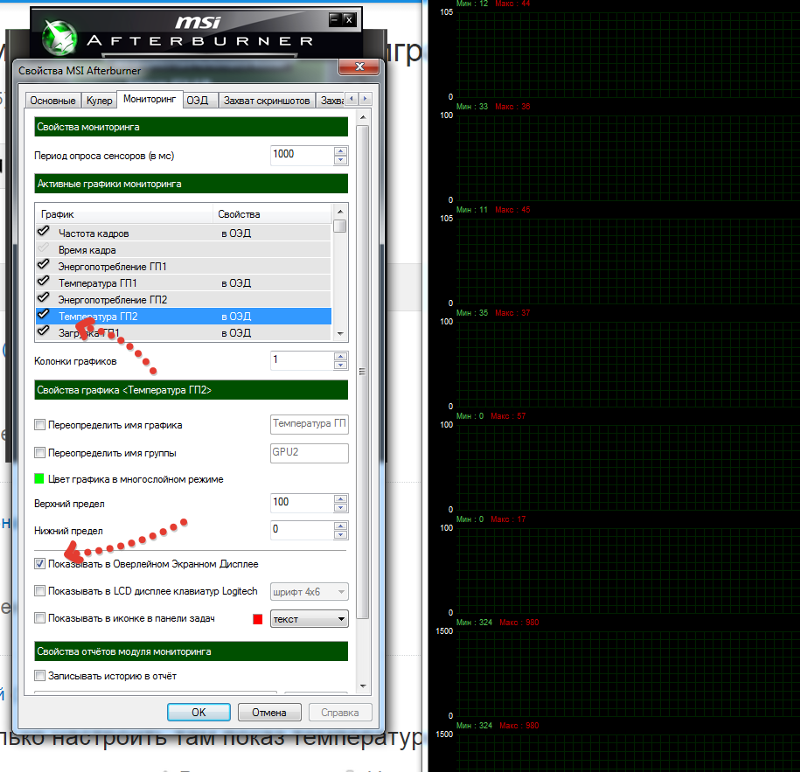Image resolution: width=800 pixels, height=772 pixels.
Task: Click the График column header
Action: pos(124,214)
